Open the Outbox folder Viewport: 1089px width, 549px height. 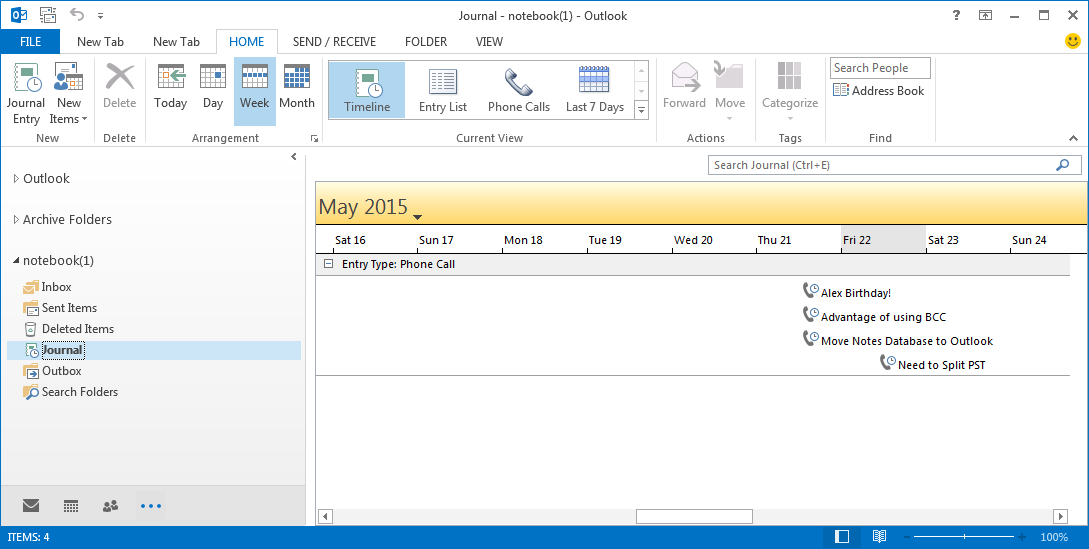point(61,371)
